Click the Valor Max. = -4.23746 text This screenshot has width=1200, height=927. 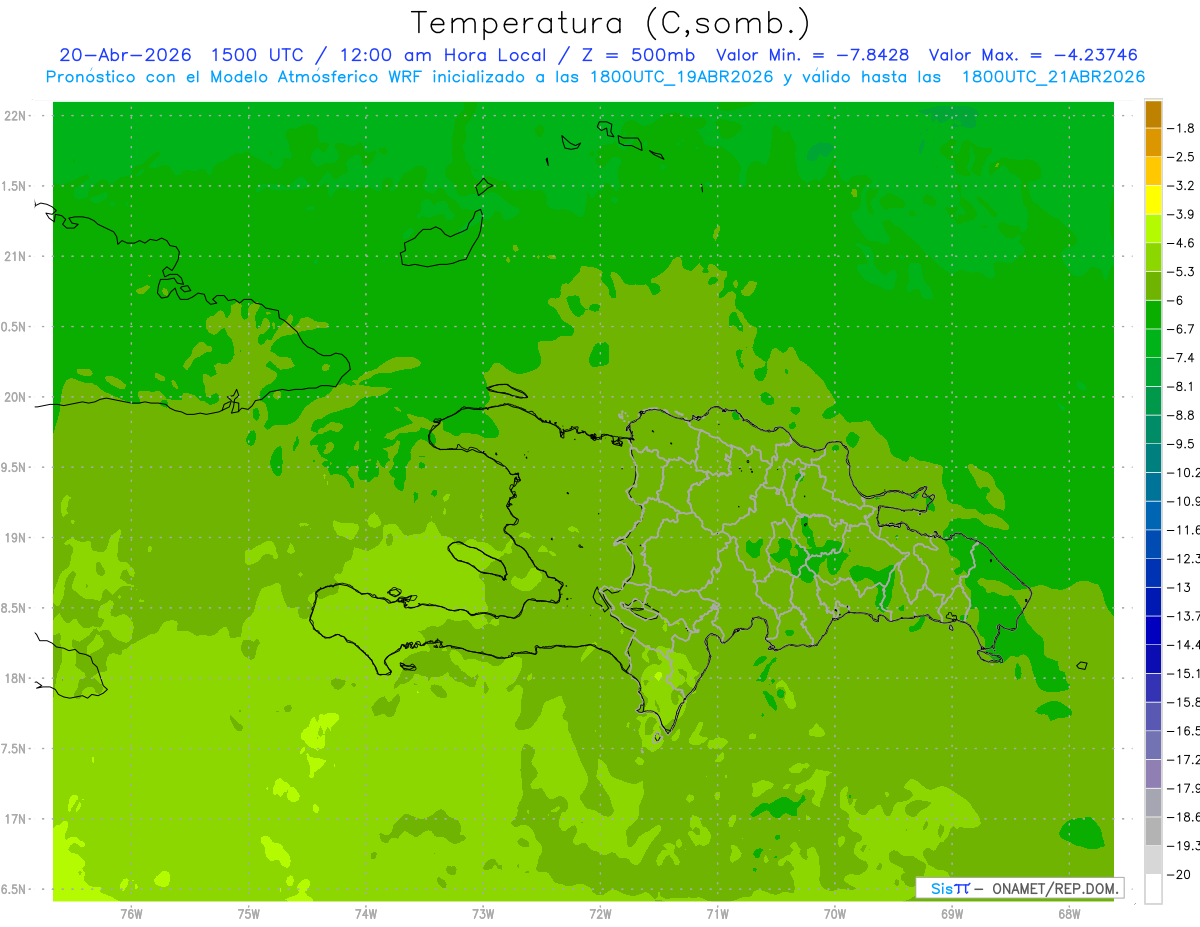point(1033,55)
